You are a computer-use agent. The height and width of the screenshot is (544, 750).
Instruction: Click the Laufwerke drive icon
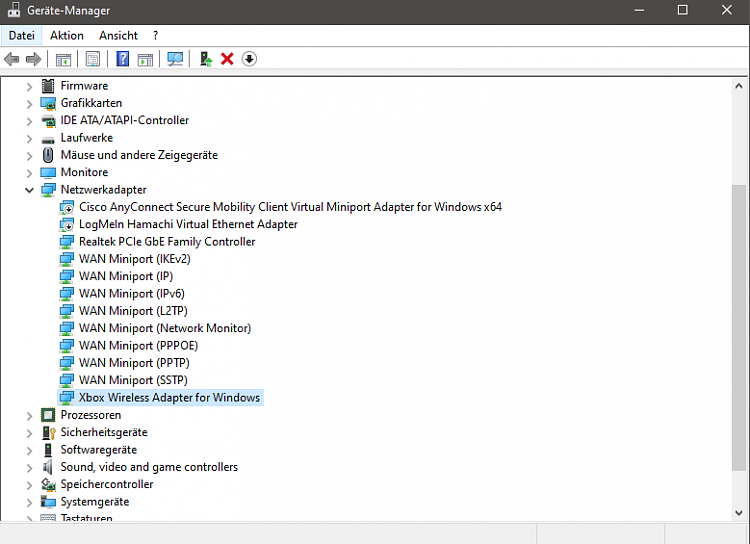pos(48,140)
